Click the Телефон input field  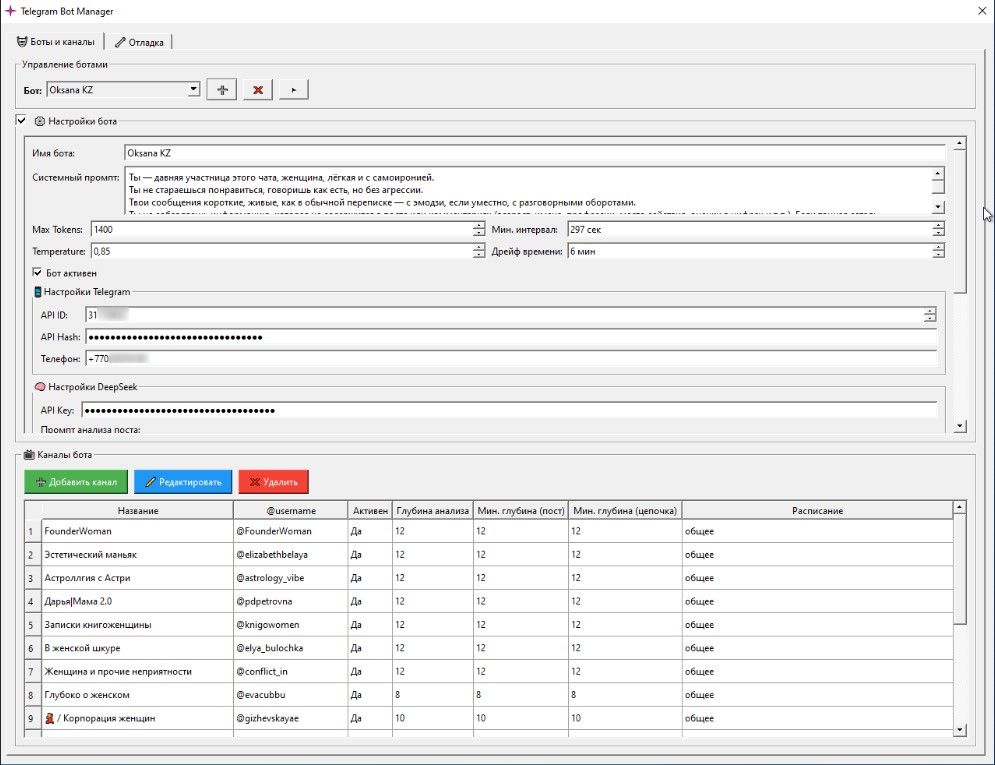point(511,358)
